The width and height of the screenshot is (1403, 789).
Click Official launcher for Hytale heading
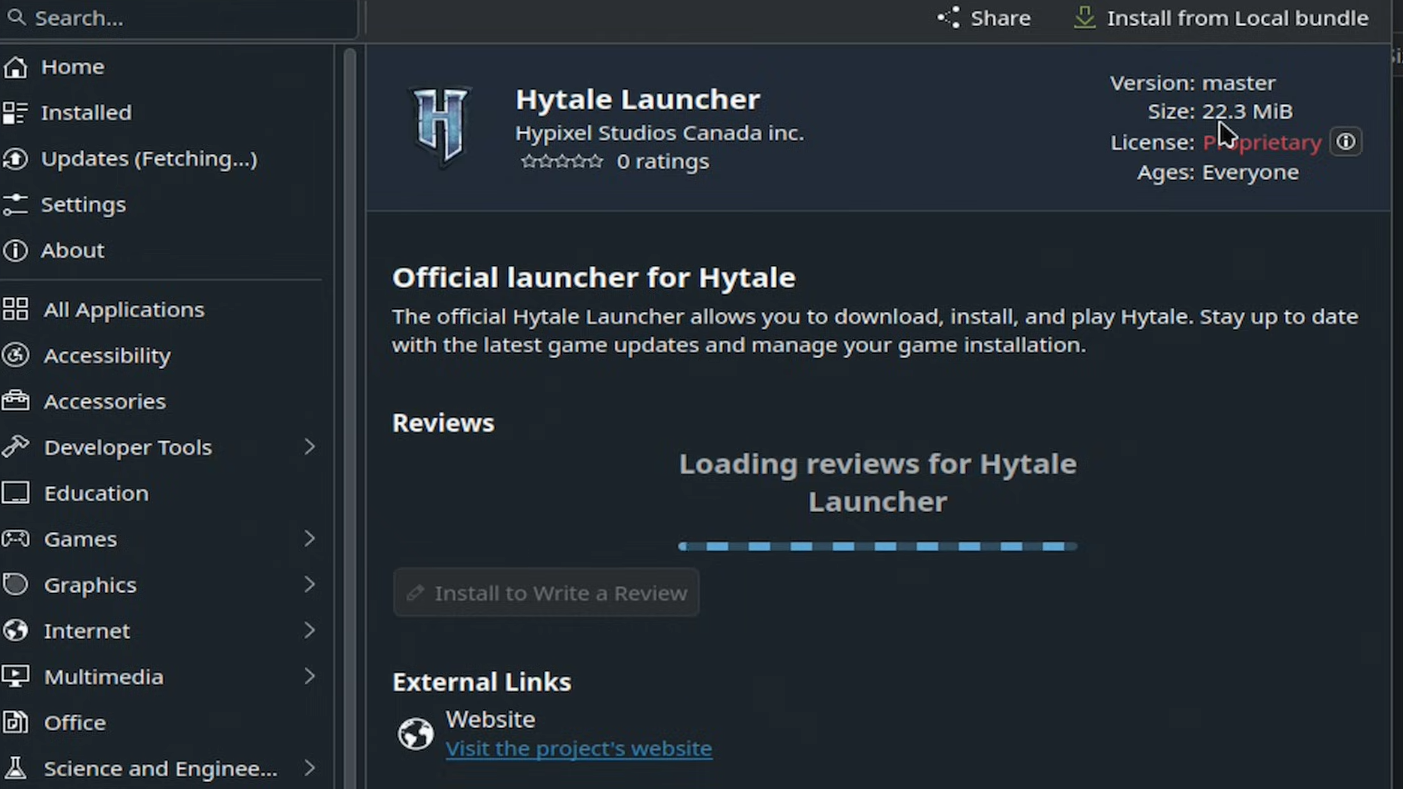[x=594, y=278]
